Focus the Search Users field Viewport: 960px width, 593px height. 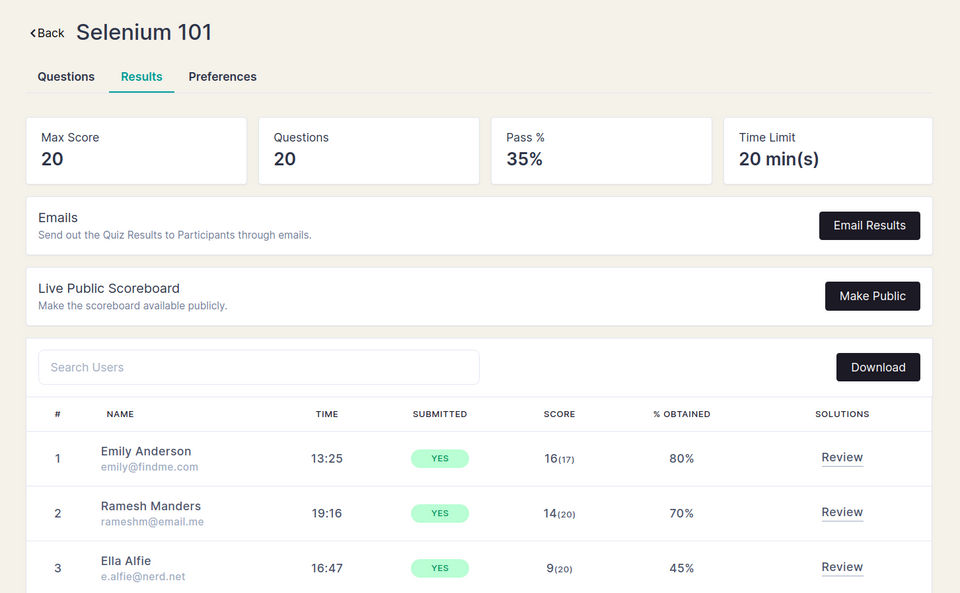coord(258,367)
